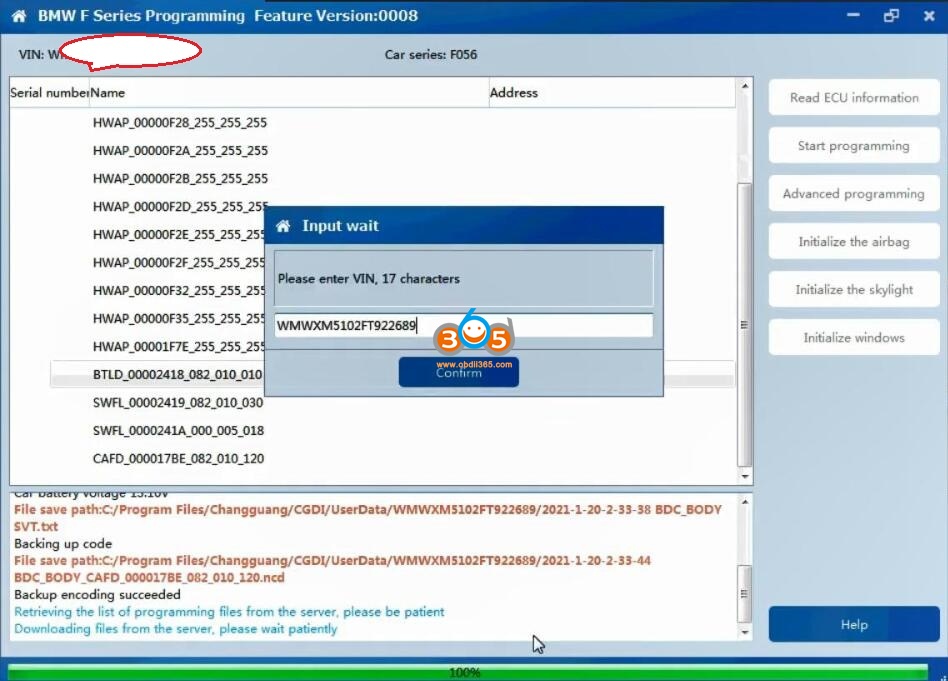Select row HWAP_00000F2B_255_255_255
948x681 pixels.
[x=180, y=178]
